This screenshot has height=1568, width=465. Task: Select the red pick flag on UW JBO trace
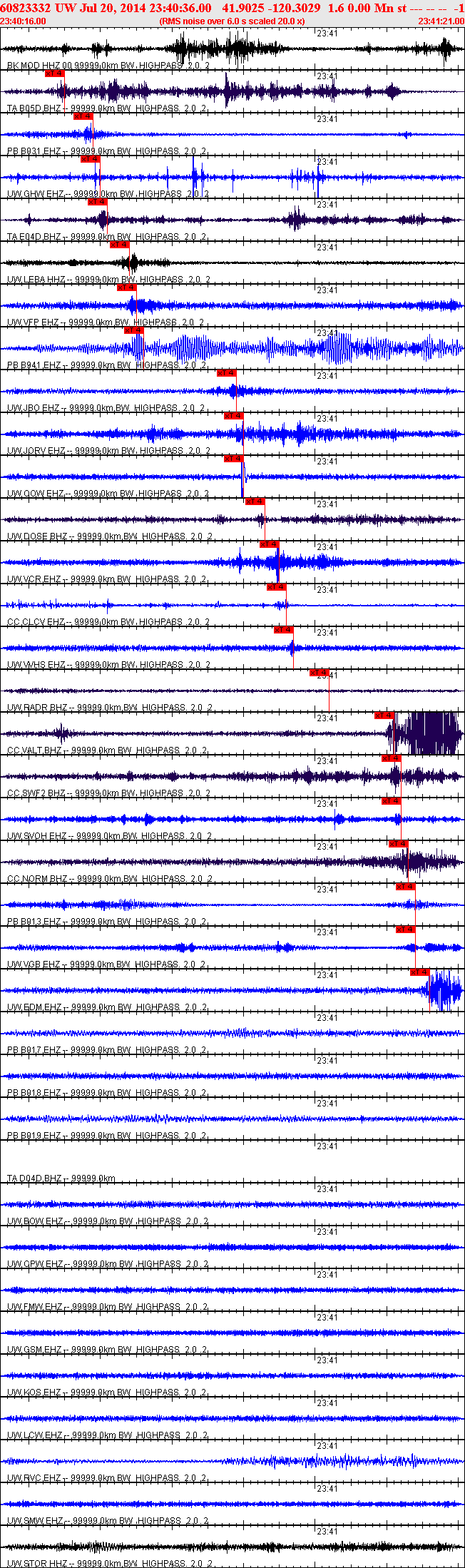tap(226, 373)
